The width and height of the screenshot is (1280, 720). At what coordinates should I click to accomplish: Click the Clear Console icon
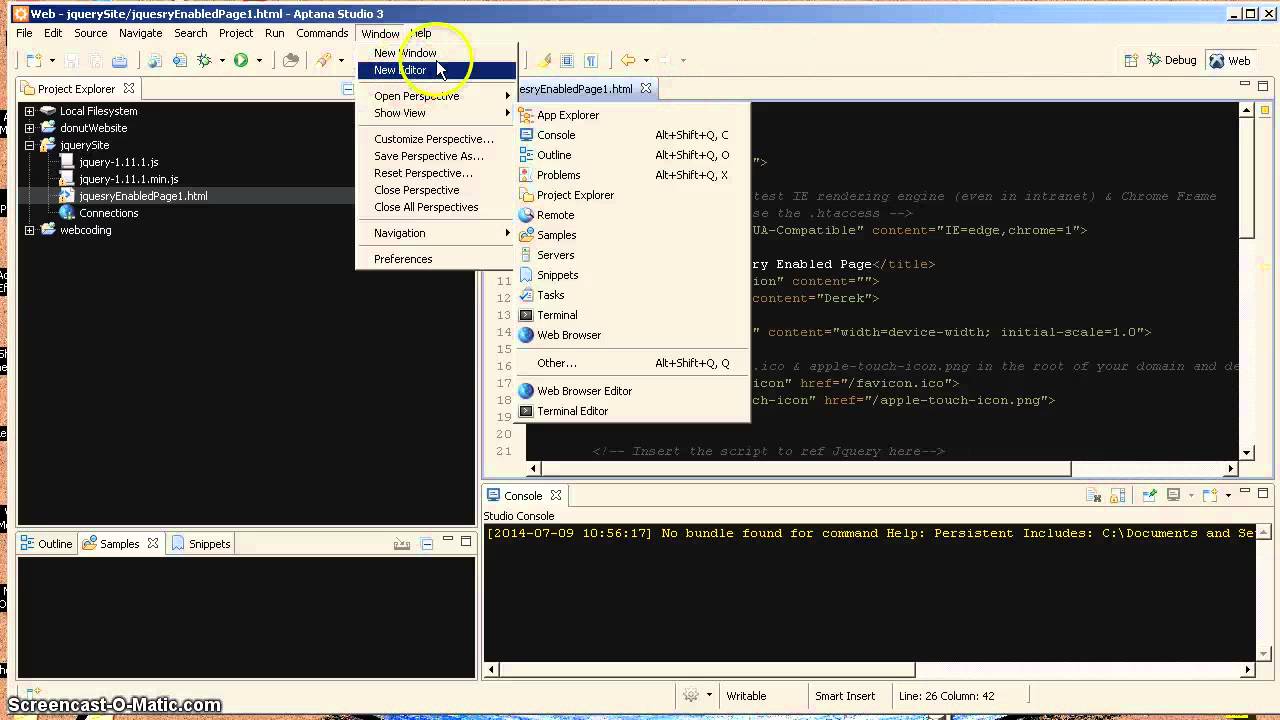(1094, 495)
